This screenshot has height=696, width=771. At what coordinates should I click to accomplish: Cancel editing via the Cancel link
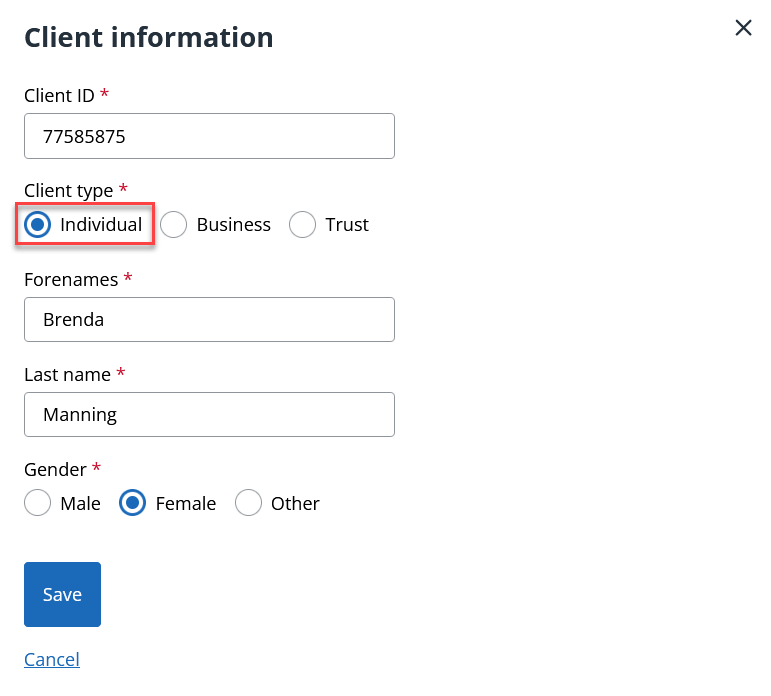click(x=52, y=659)
